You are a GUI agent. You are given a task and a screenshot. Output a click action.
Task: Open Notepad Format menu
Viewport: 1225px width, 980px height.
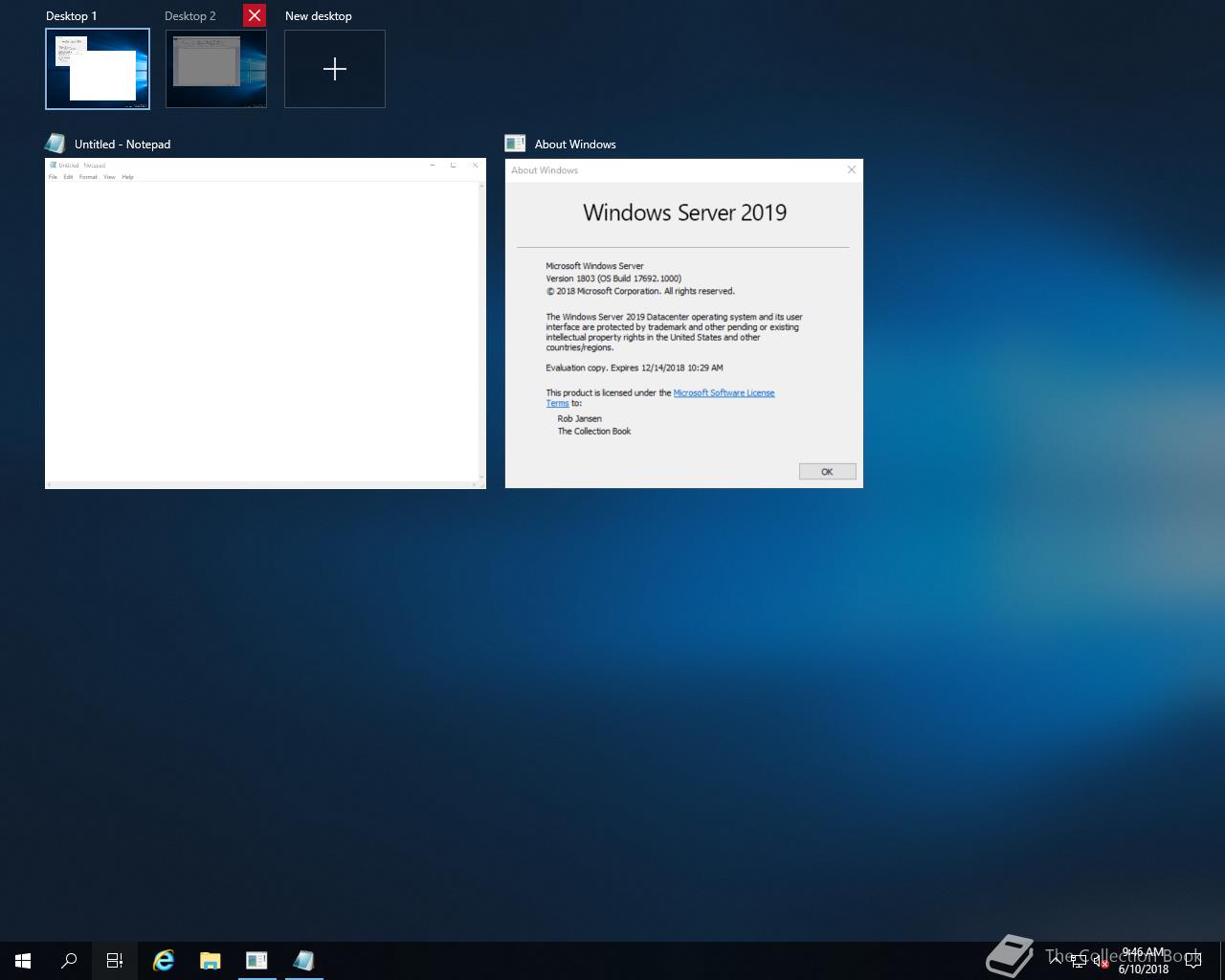tap(88, 177)
